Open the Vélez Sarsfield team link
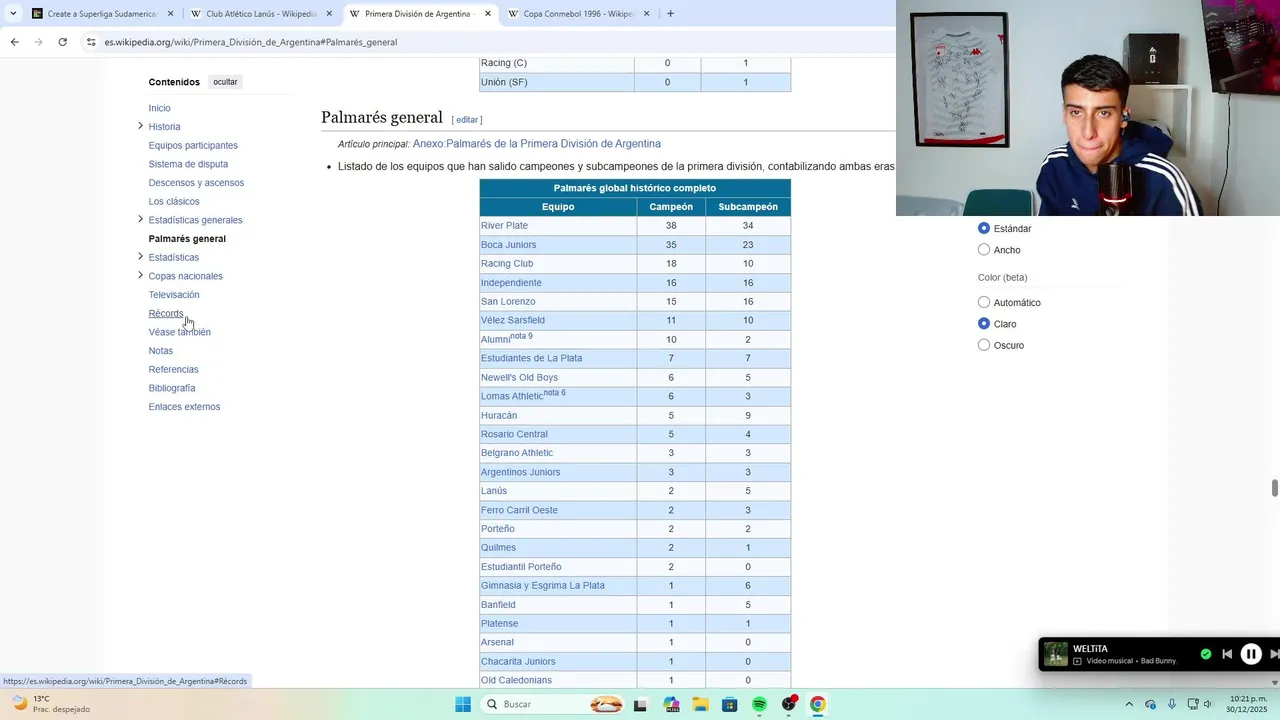 (x=513, y=320)
